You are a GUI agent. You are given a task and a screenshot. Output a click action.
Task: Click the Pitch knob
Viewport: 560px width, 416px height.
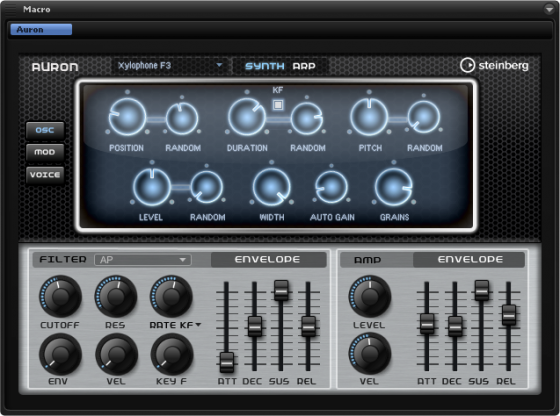point(369,117)
